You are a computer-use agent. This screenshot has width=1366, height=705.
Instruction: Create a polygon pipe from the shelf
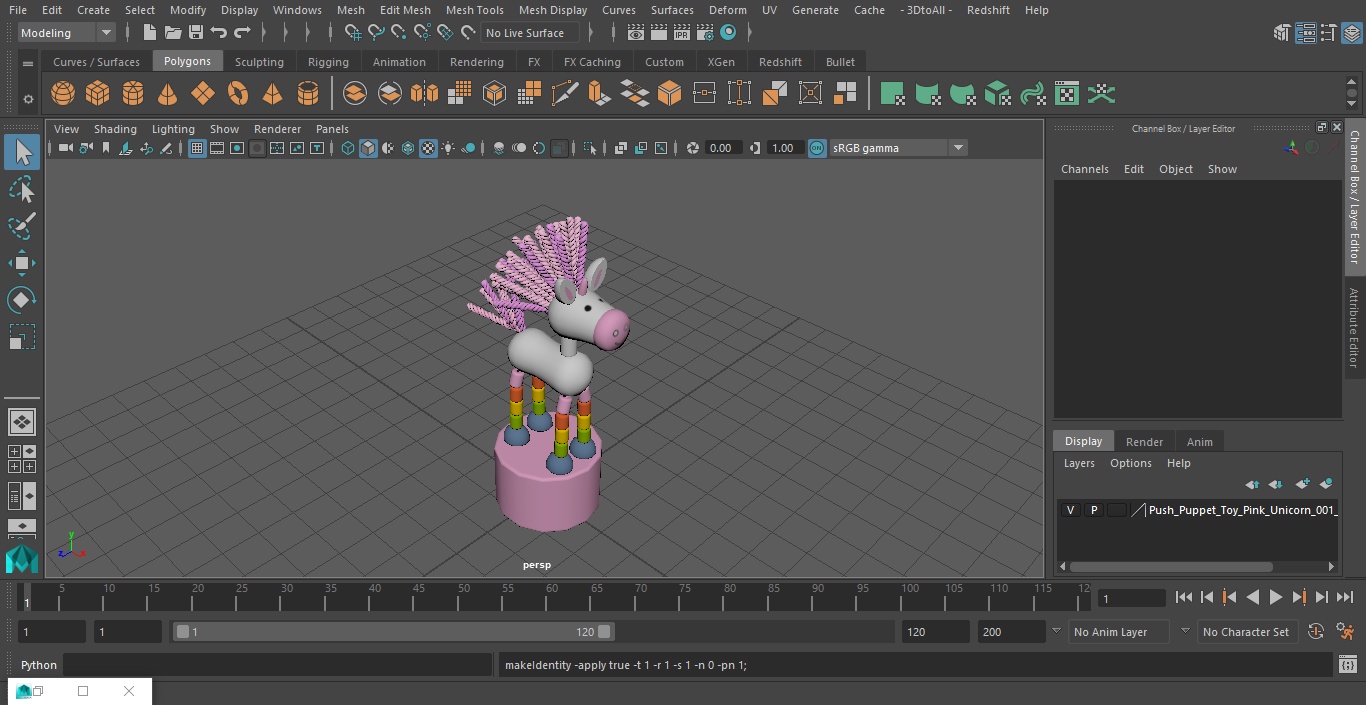pyautogui.click(x=308, y=94)
